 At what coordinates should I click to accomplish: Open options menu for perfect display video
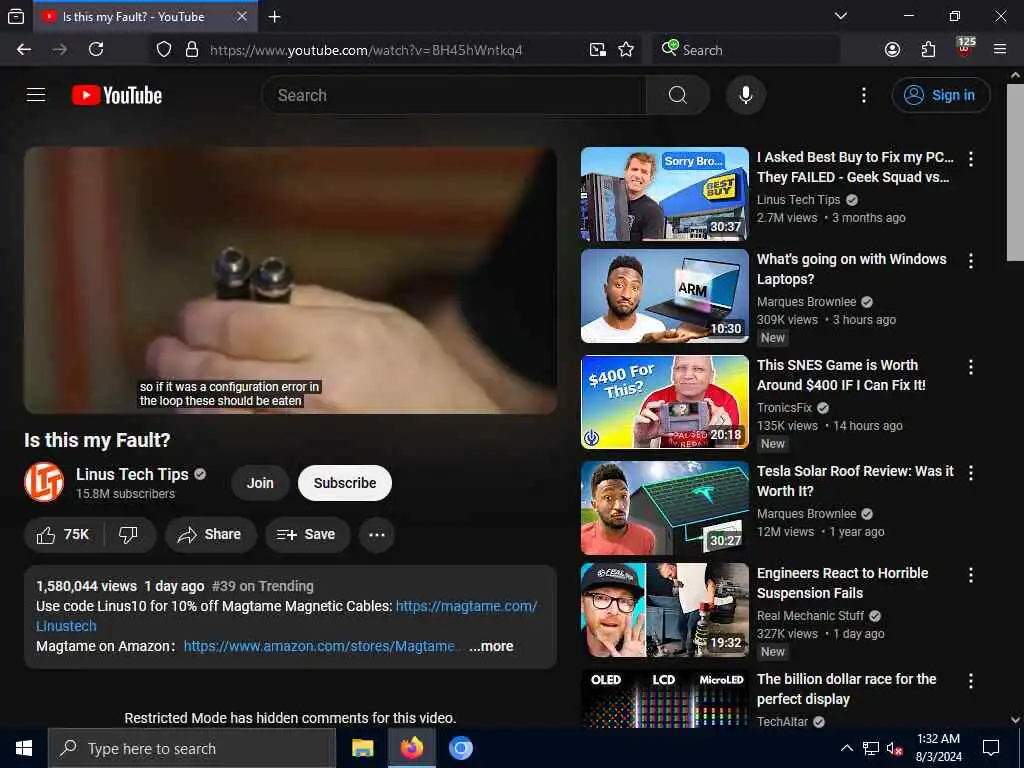(971, 681)
